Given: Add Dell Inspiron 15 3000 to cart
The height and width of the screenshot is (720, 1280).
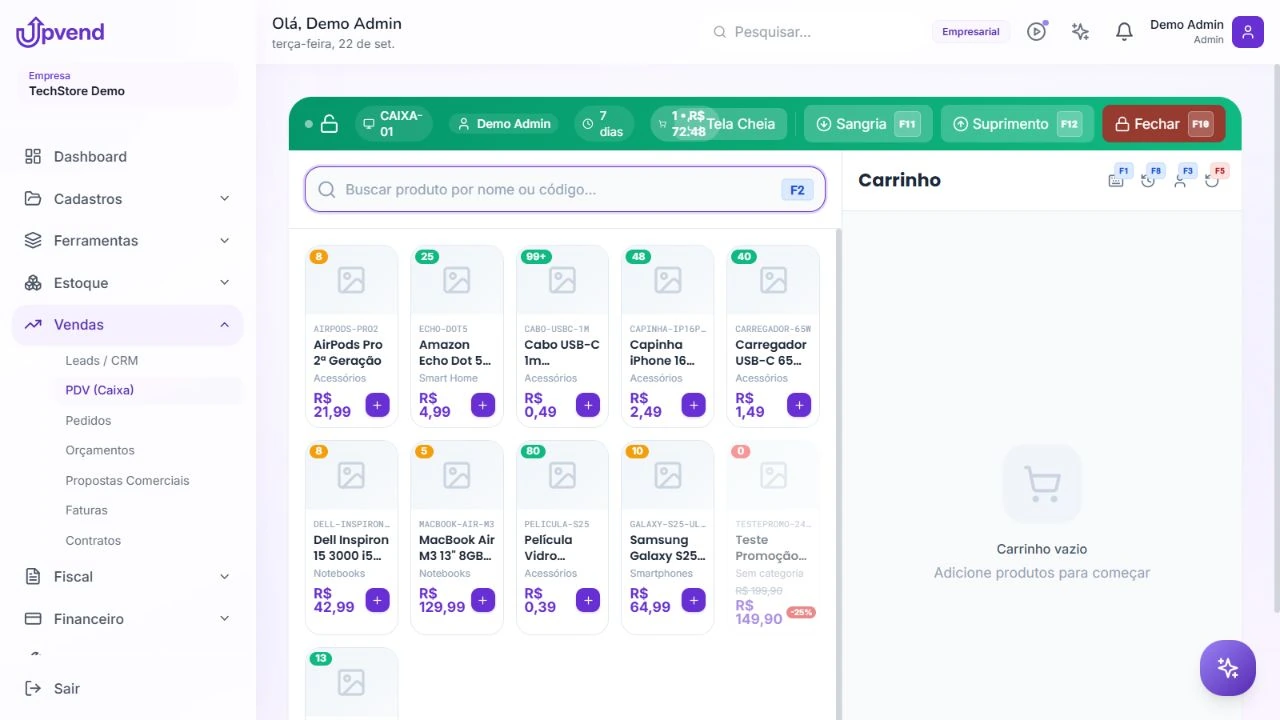Looking at the screenshot, I should pyautogui.click(x=377, y=600).
